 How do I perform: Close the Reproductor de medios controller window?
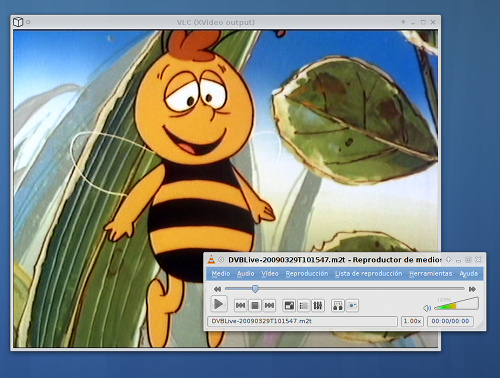coord(479,259)
